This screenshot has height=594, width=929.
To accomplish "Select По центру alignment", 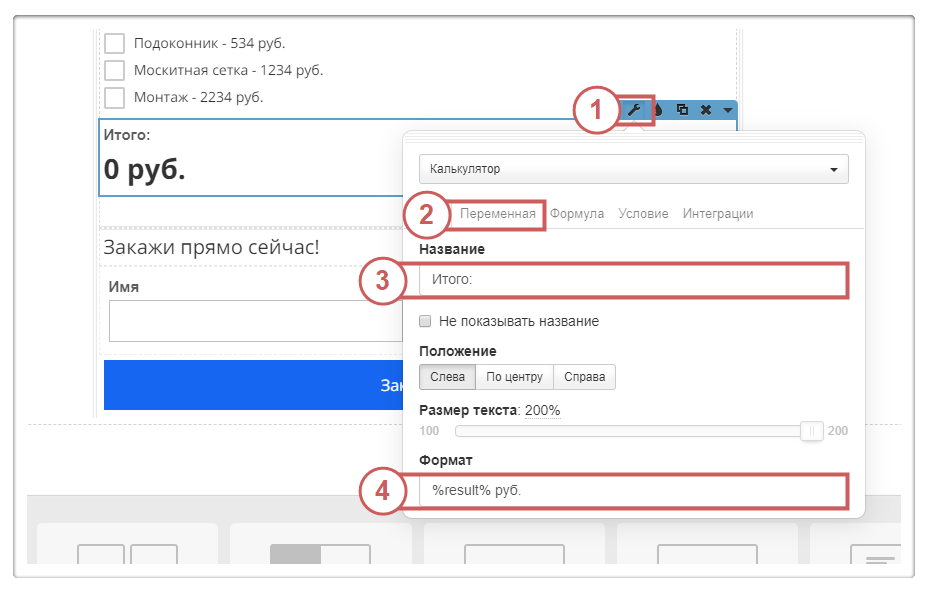I will (514, 377).
